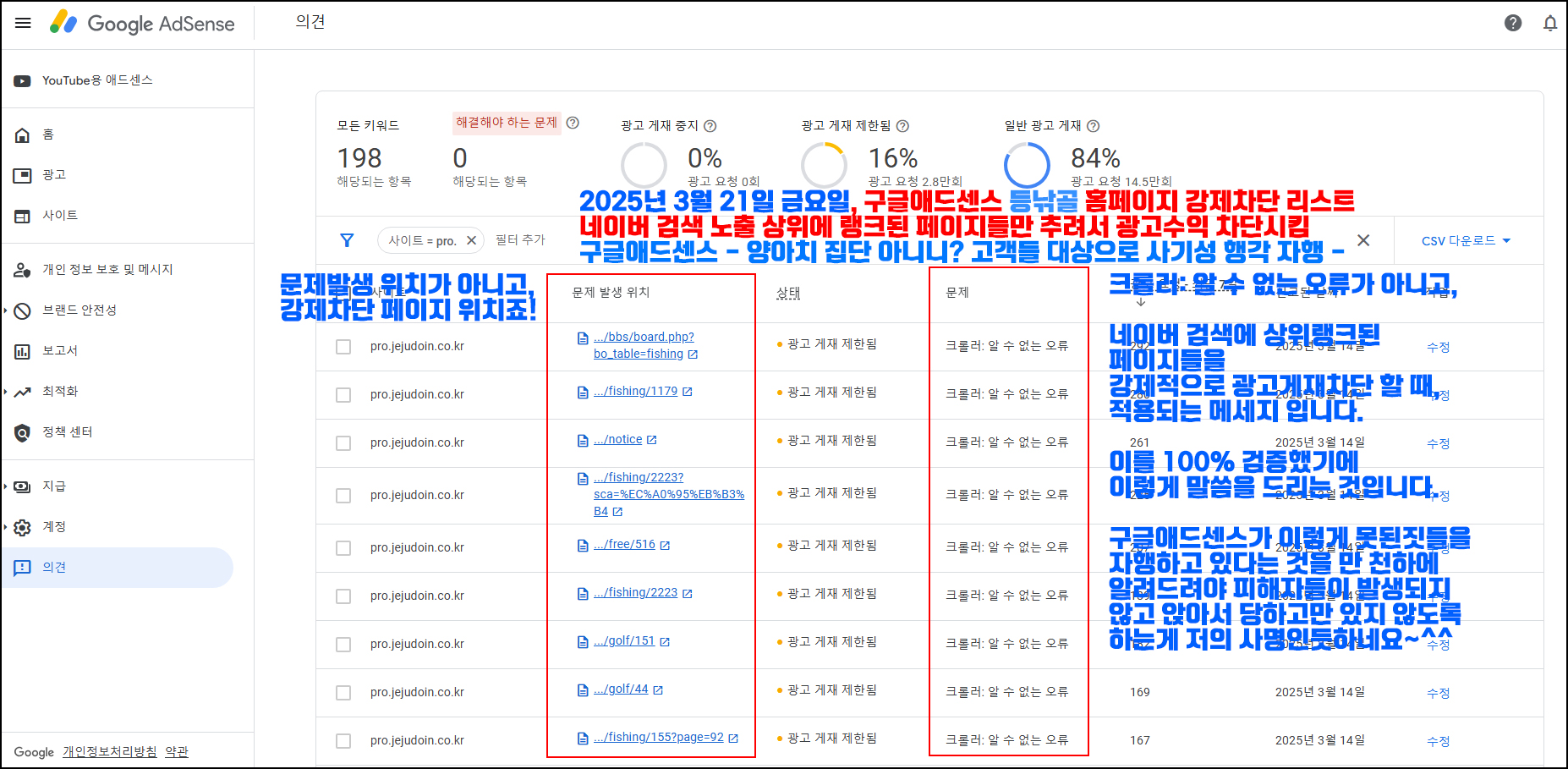Open external icon beside fishing/2223 link
The width and height of the screenshot is (1568, 769).
688,594
